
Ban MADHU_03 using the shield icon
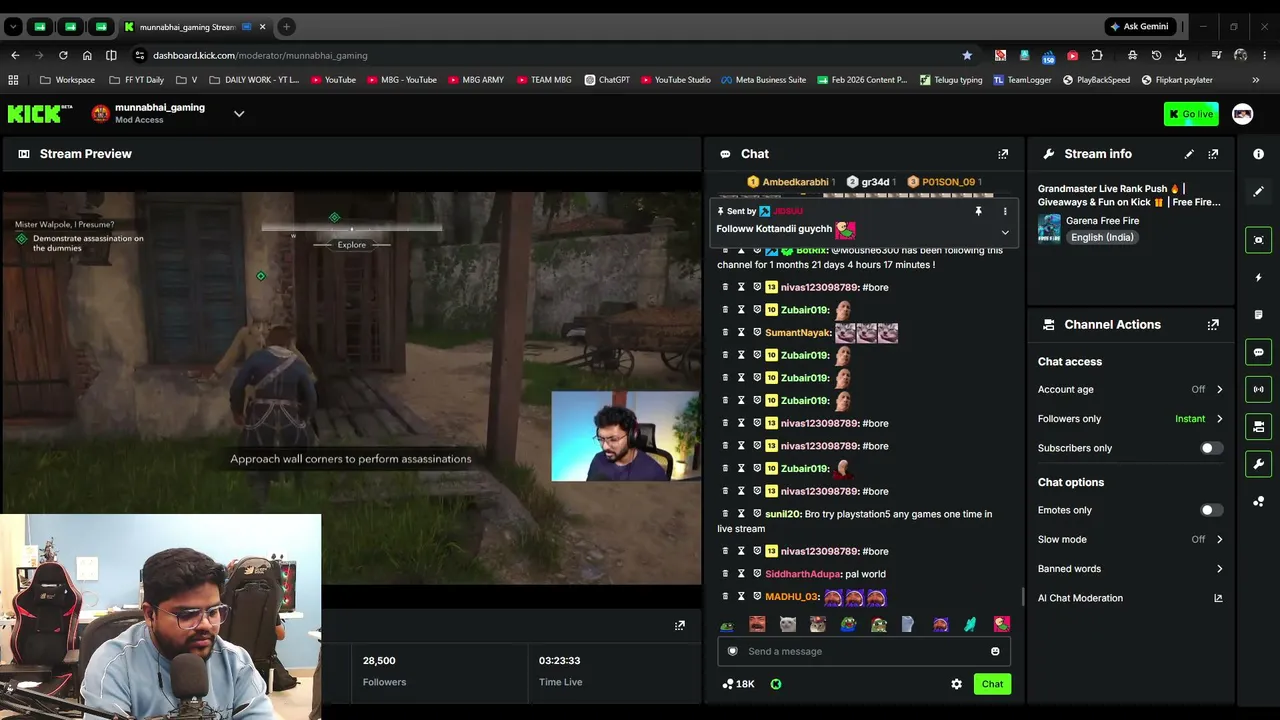[757, 597]
